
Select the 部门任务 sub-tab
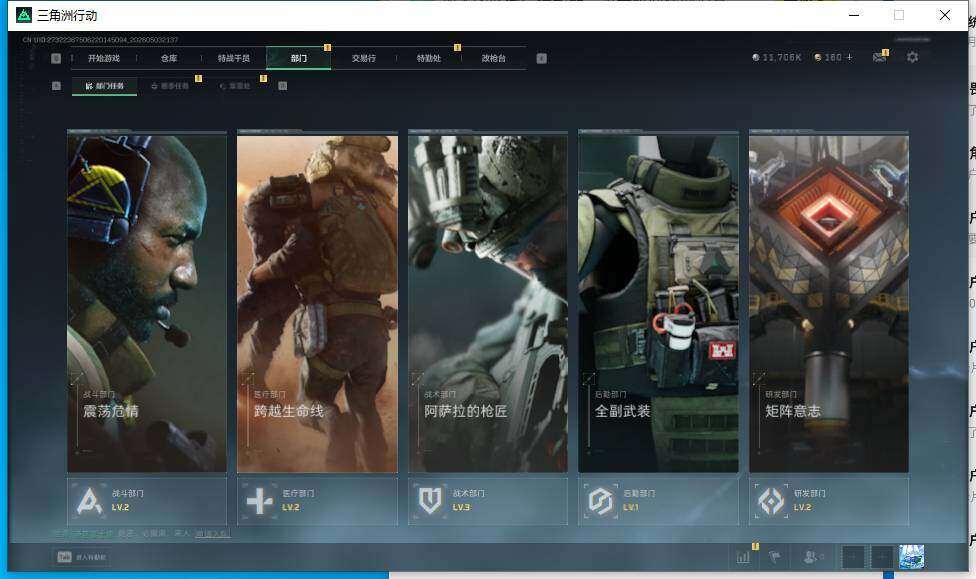coord(105,86)
